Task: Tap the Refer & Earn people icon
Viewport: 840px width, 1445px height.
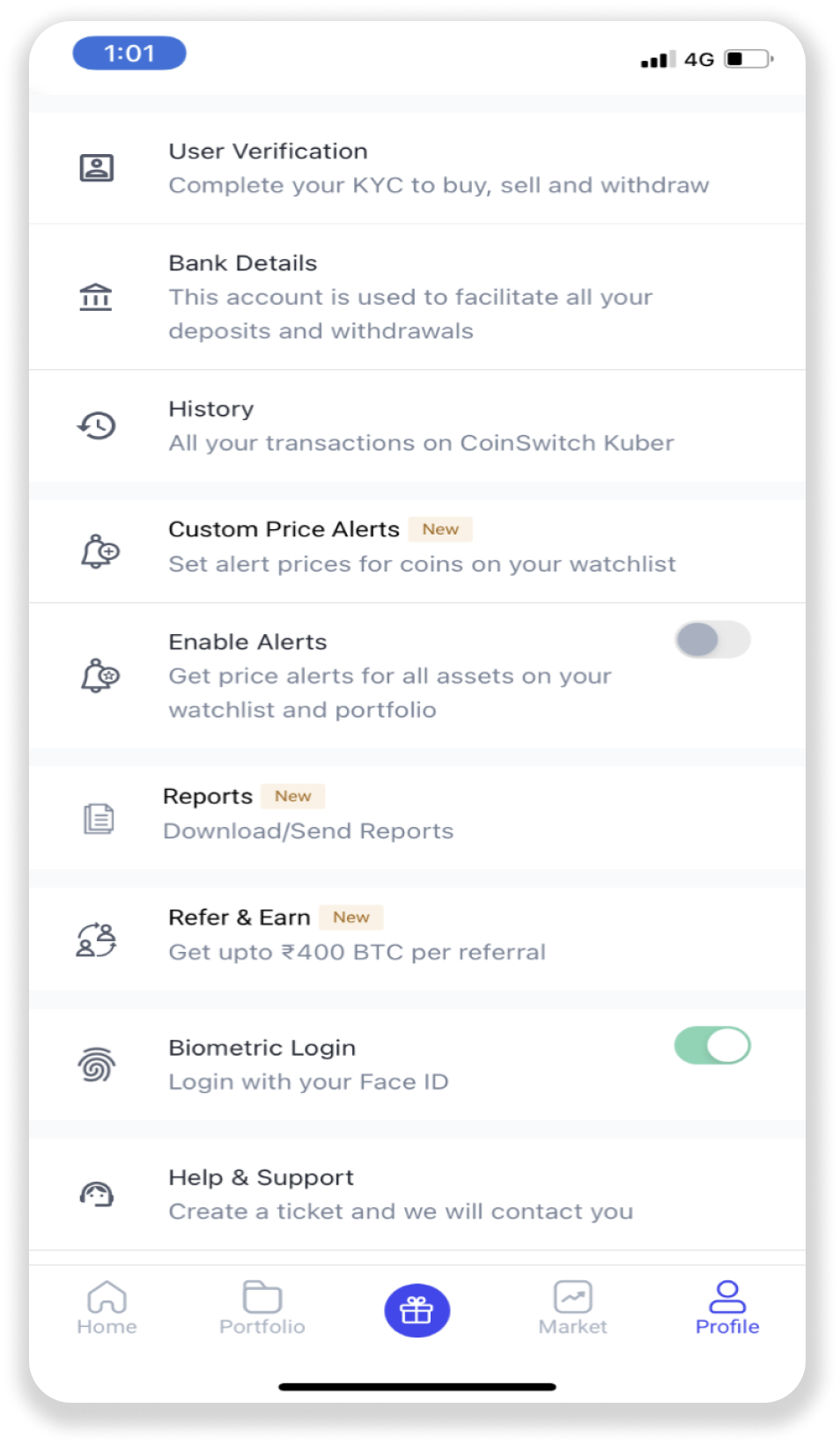Action: (97, 940)
